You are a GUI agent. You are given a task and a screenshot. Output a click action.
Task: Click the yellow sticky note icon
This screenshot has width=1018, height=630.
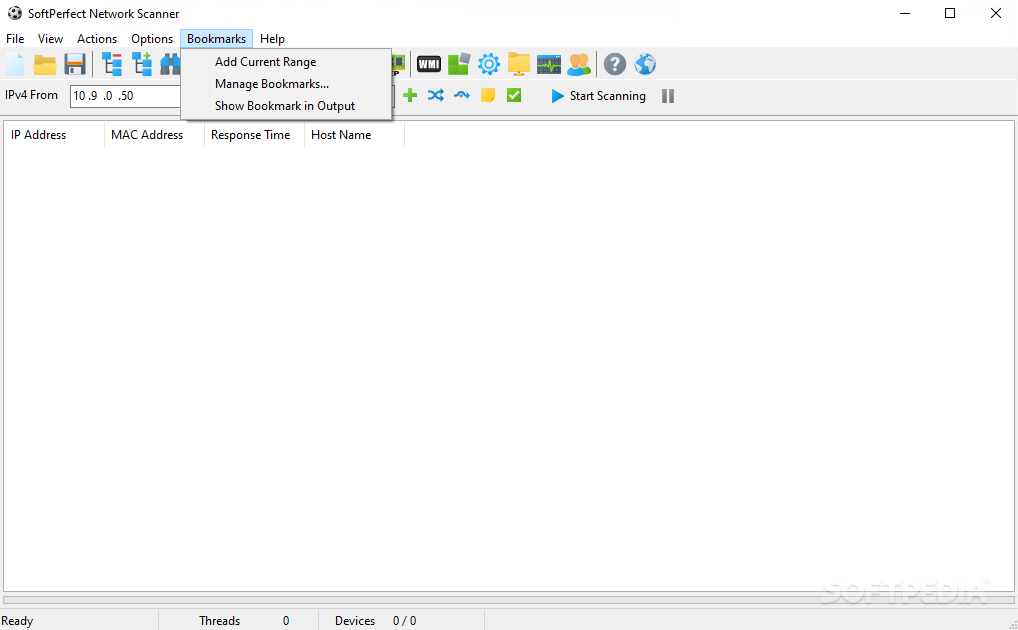coord(488,95)
